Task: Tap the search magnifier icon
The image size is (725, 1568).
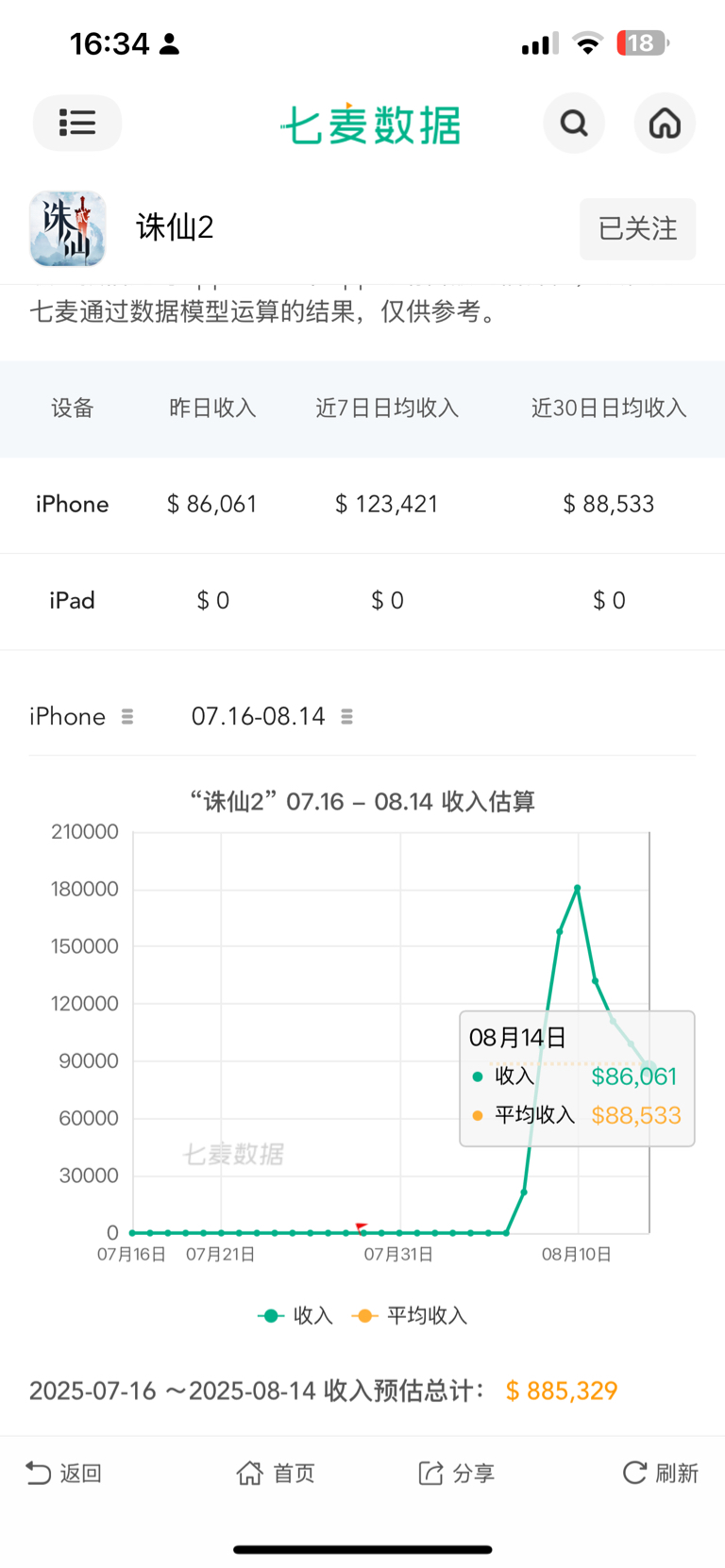Action: pos(574,123)
